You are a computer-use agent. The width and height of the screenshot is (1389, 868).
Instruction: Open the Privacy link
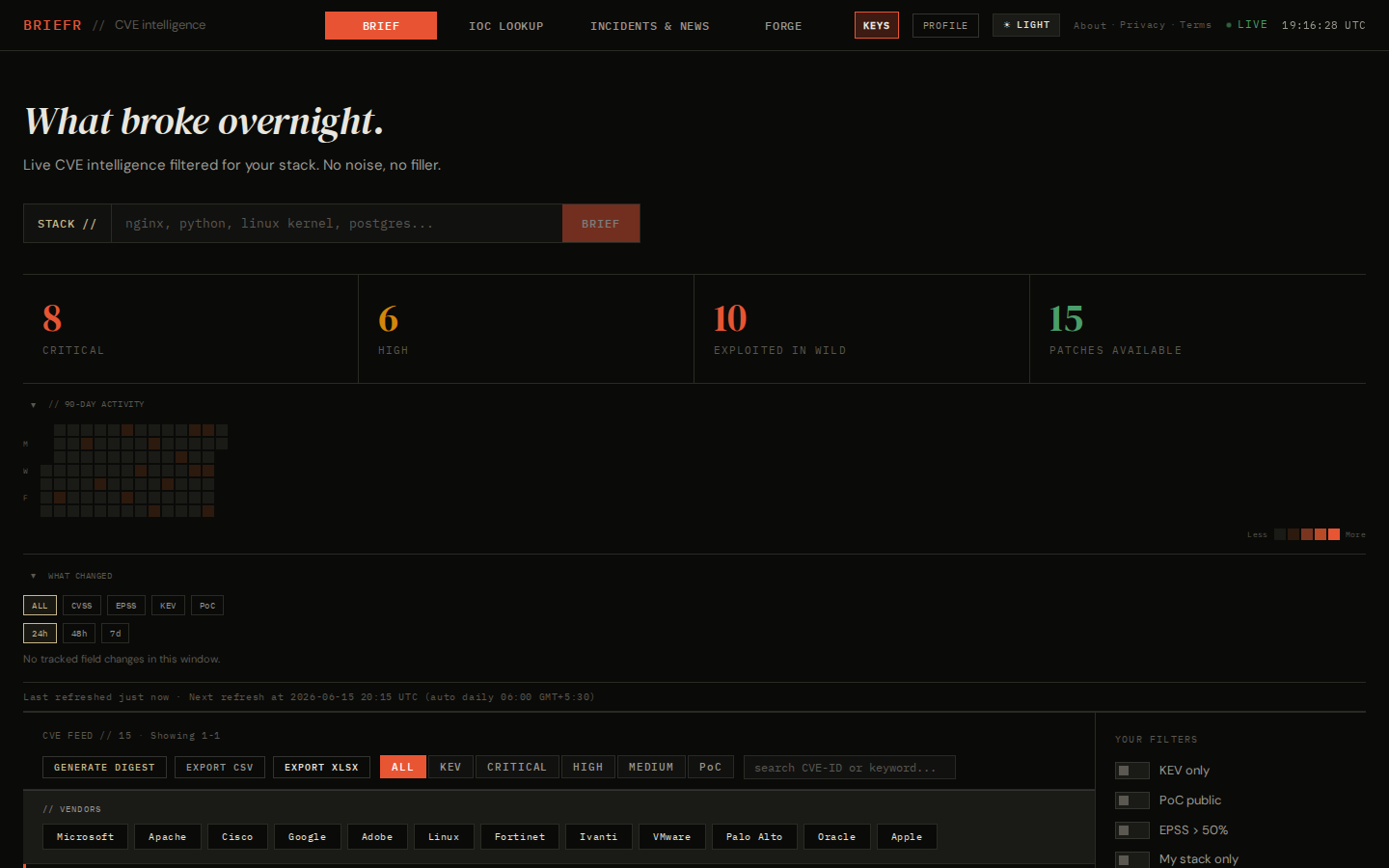pyautogui.click(x=1142, y=25)
